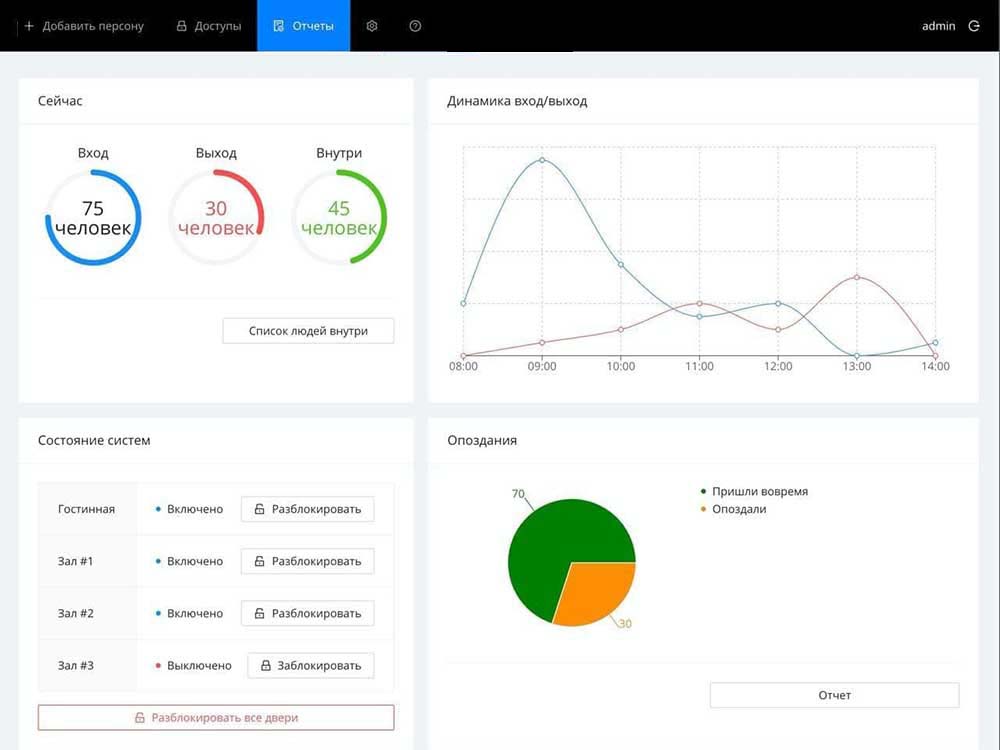This screenshot has height=750, width=1000.
Task: Open the Доступы menu item
Action: click(x=209, y=26)
